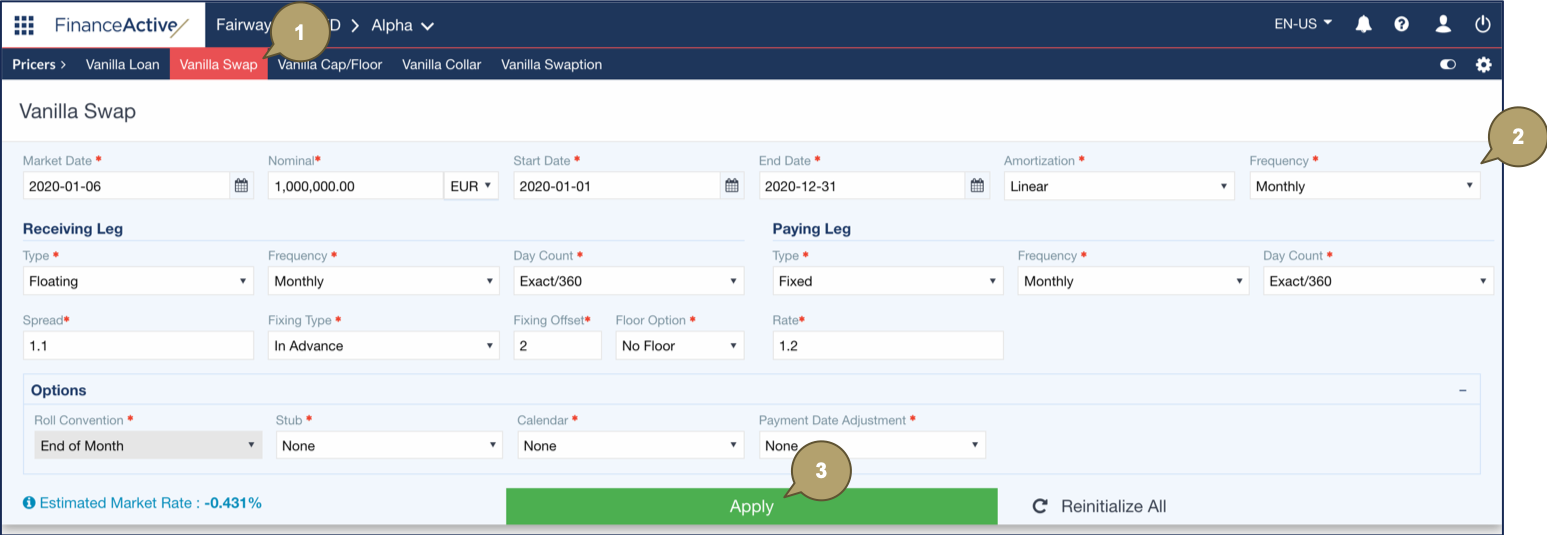The width and height of the screenshot is (1547, 535).
Task: Toggle the switch beside the gear icon
Action: (1447, 65)
